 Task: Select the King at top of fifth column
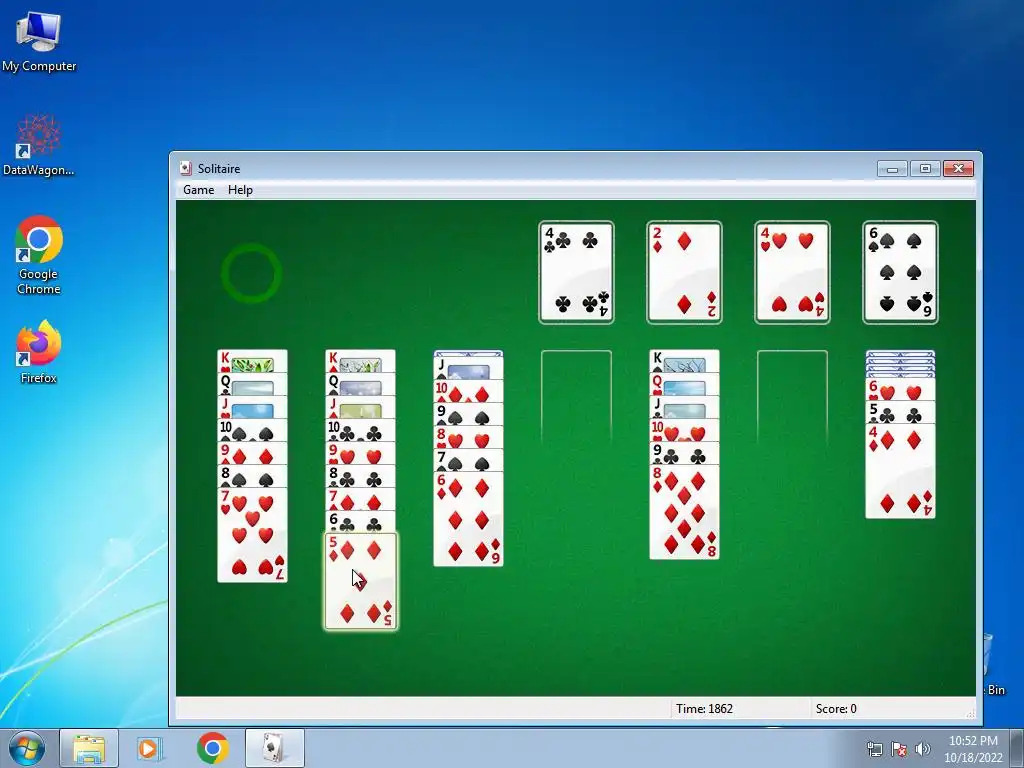684,361
